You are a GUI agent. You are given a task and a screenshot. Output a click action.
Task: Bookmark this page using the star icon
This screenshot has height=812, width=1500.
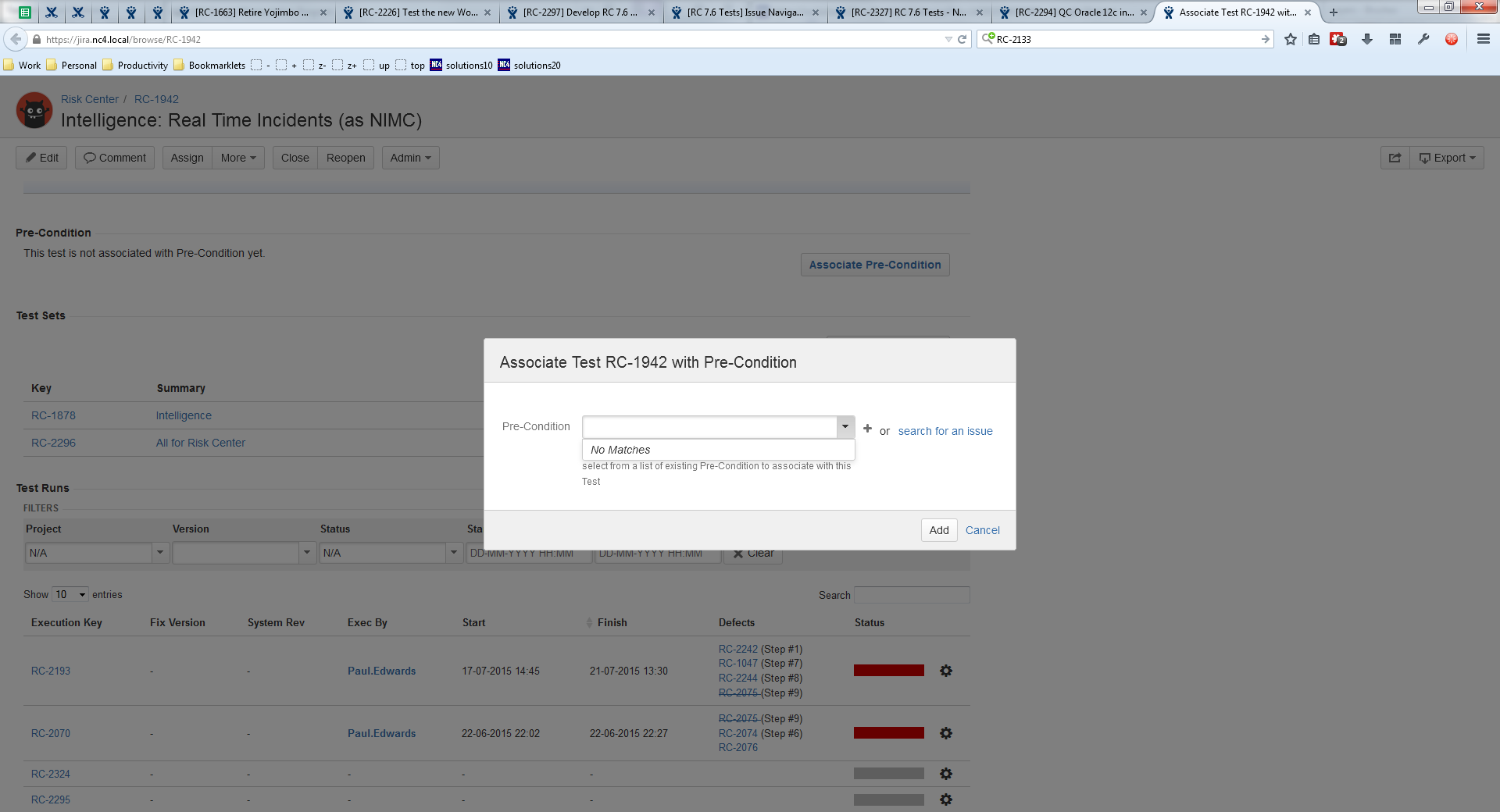coord(1290,39)
